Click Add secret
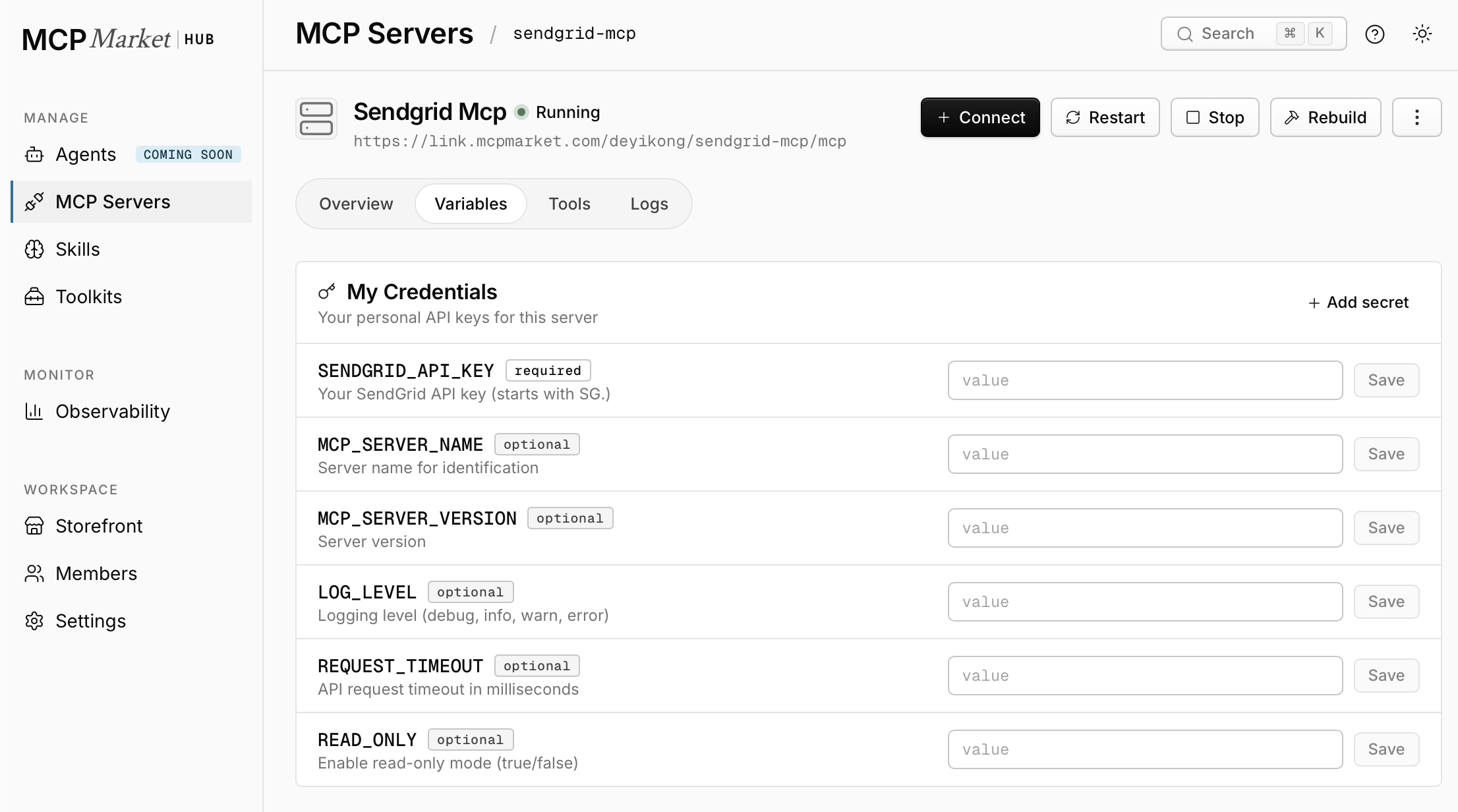The image size is (1458, 812). click(x=1358, y=303)
